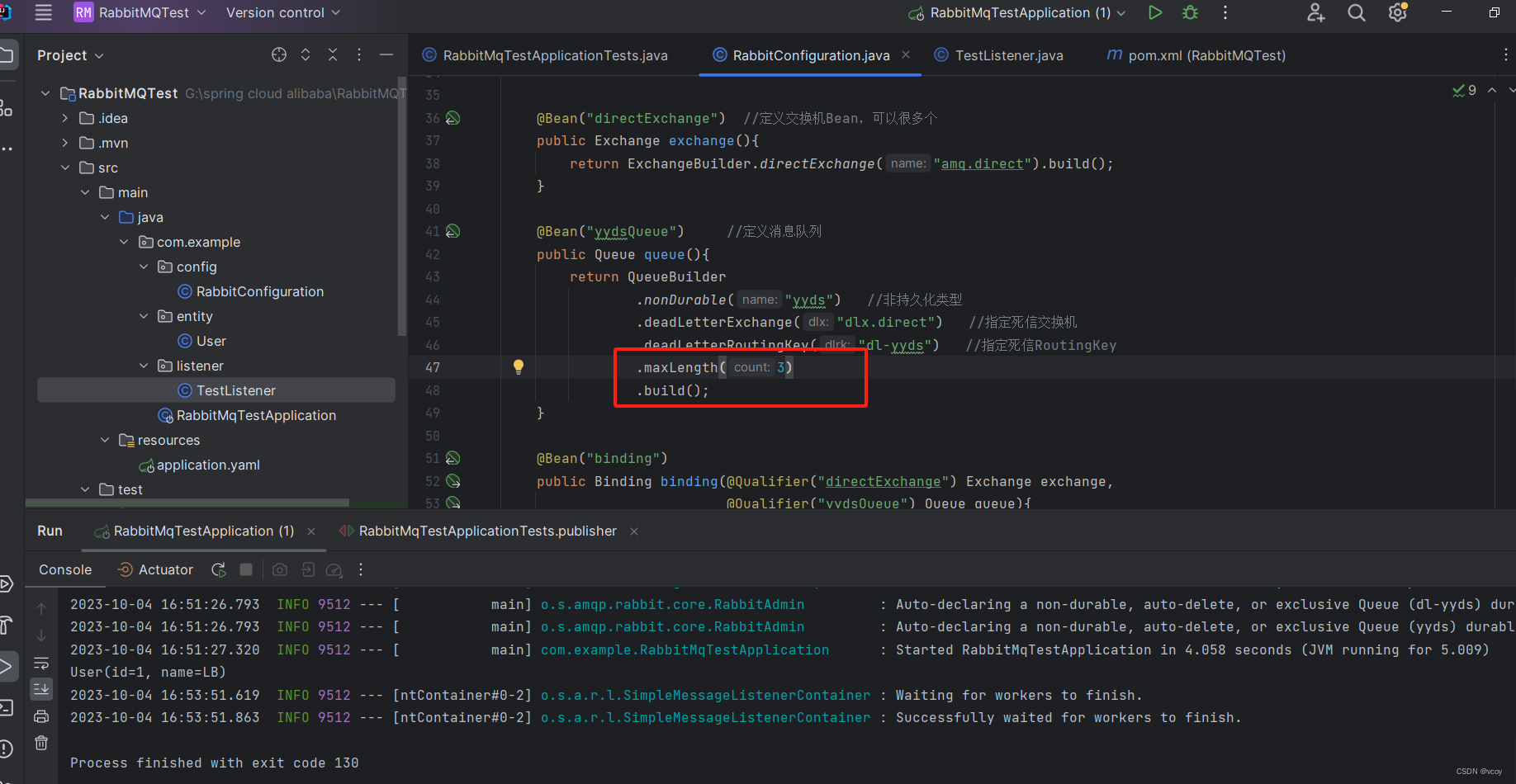Click the bean gutter icon on line 41
Image resolution: width=1516 pixels, height=784 pixels.
tap(453, 231)
